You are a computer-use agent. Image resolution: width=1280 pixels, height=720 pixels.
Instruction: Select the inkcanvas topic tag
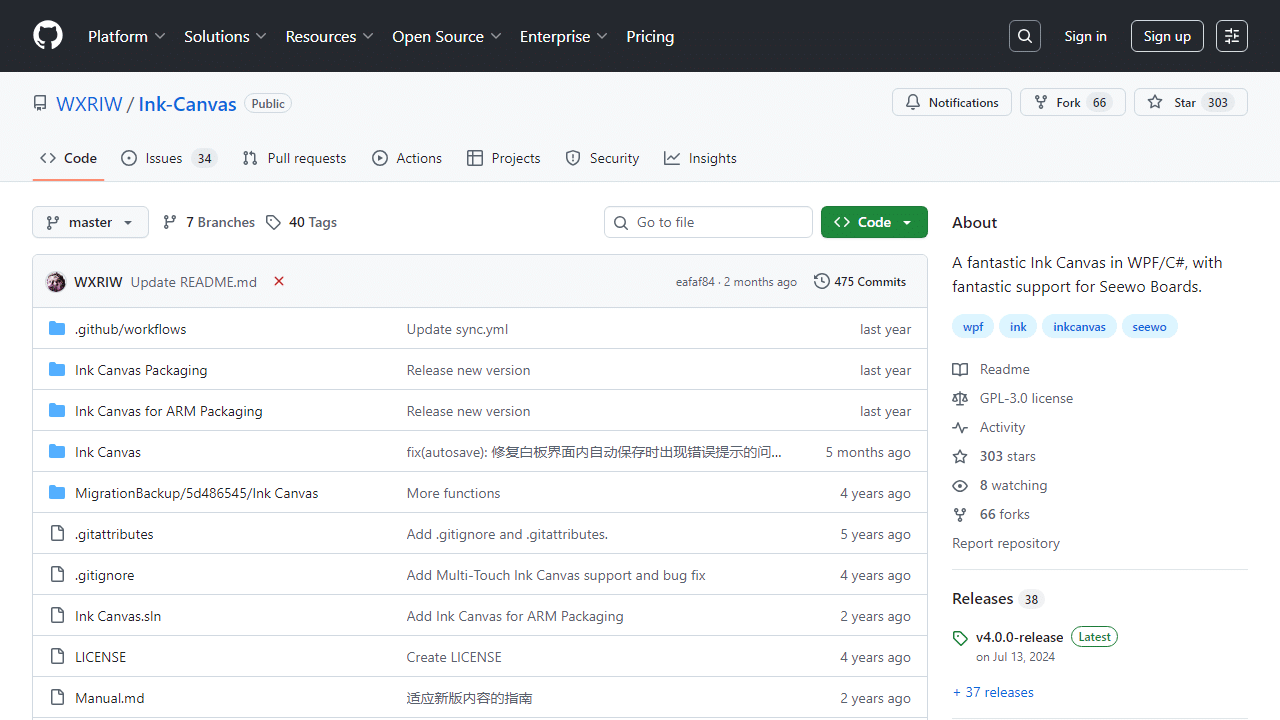point(1079,327)
